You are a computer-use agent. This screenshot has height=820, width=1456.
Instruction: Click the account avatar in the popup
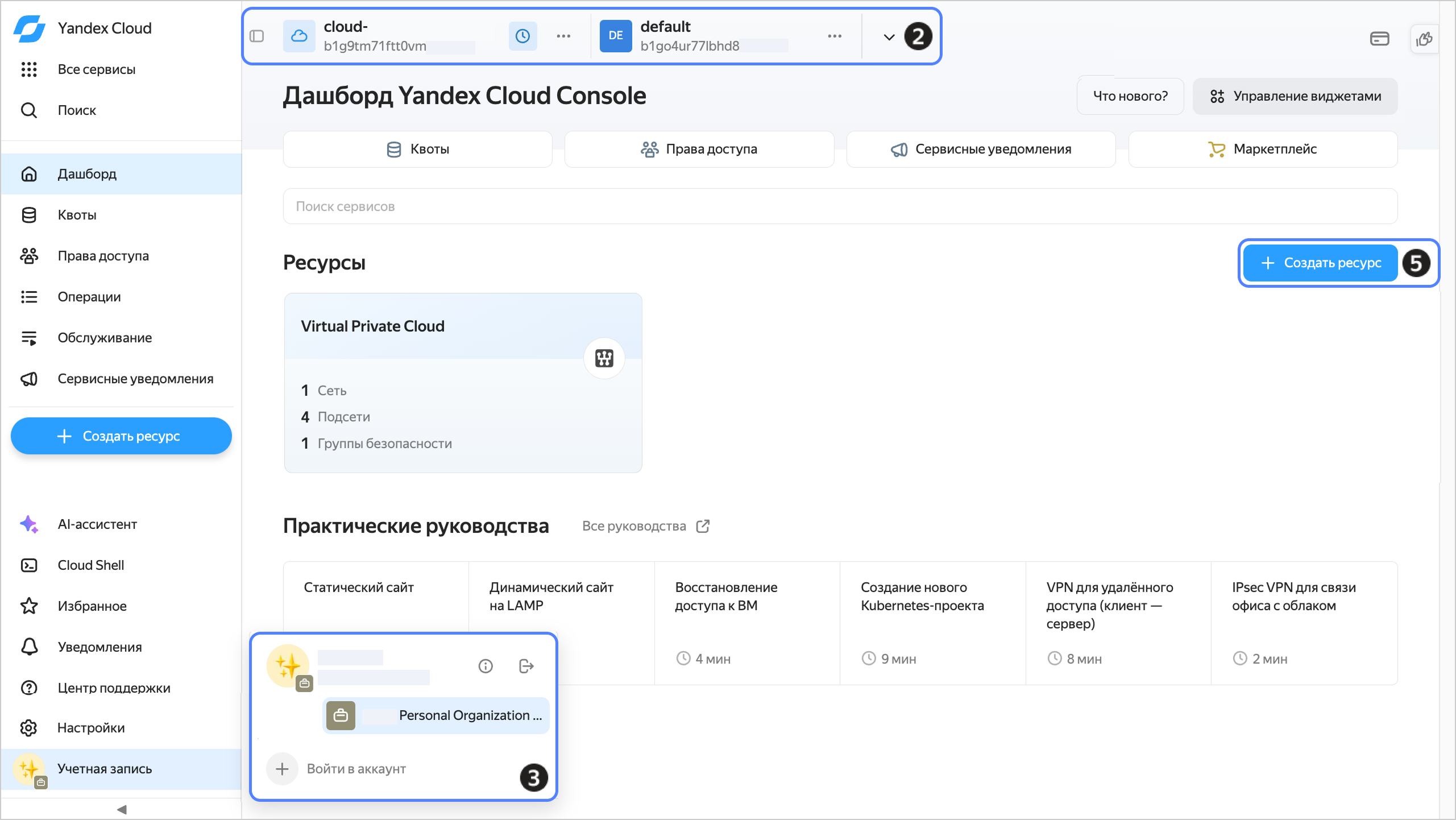point(288,666)
